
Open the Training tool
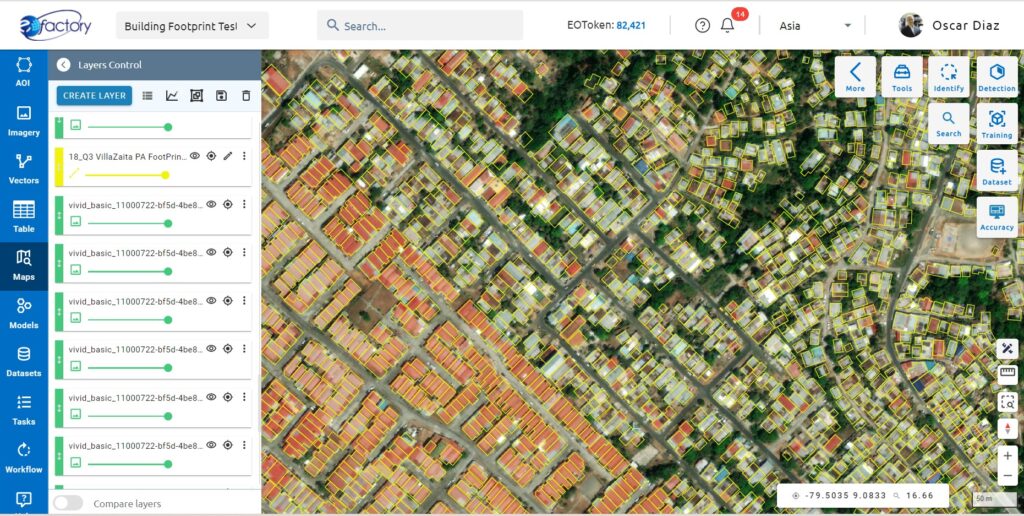[997, 124]
